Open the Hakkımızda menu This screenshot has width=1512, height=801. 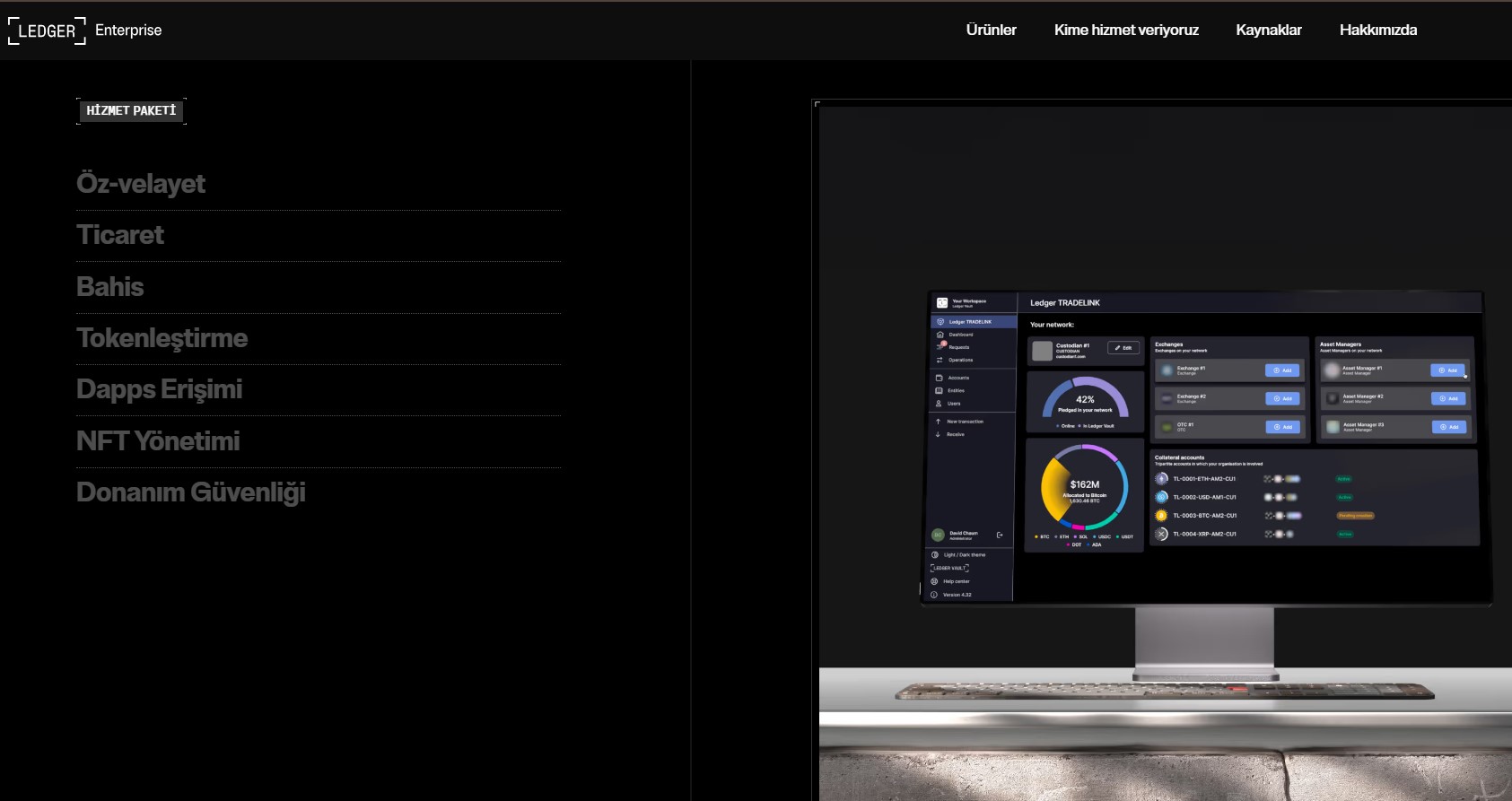tap(1378, 30)
